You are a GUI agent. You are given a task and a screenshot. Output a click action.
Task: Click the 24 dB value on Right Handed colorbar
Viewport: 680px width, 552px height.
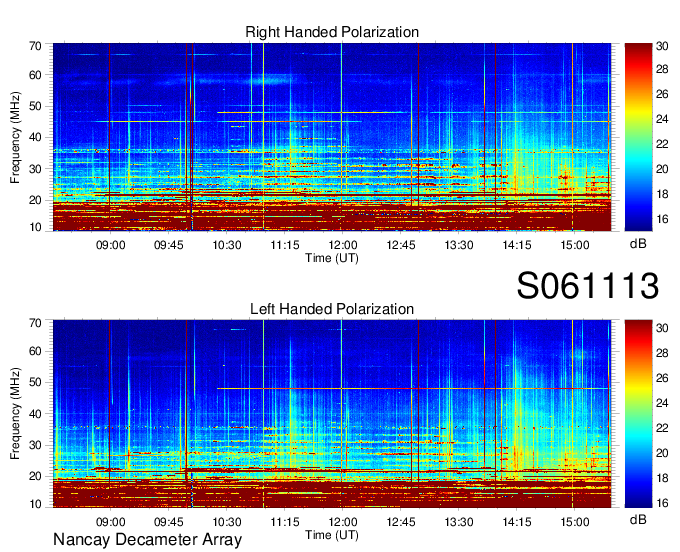(662, 119)
